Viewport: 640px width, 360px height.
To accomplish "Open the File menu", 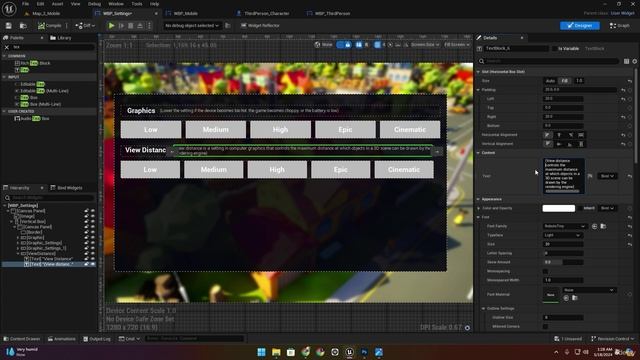I will [x=25, y=4].
